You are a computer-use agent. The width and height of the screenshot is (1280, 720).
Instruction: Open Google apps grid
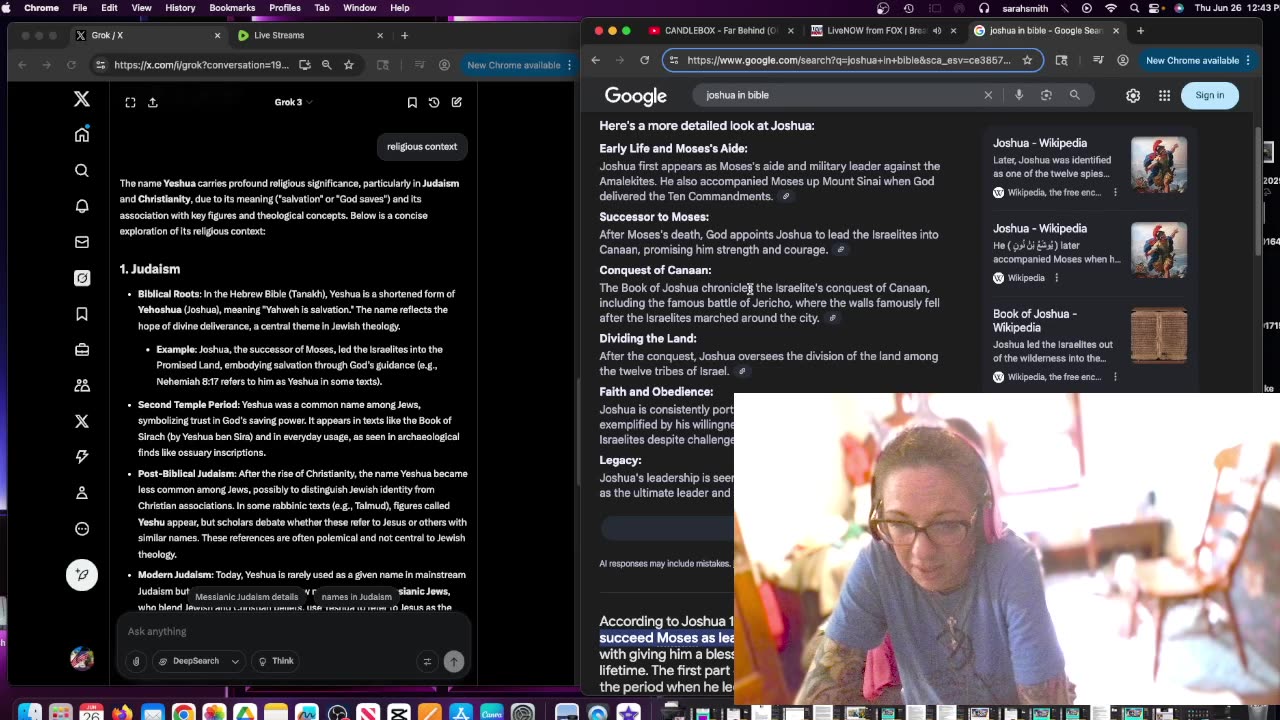[x=1165, y=95]
